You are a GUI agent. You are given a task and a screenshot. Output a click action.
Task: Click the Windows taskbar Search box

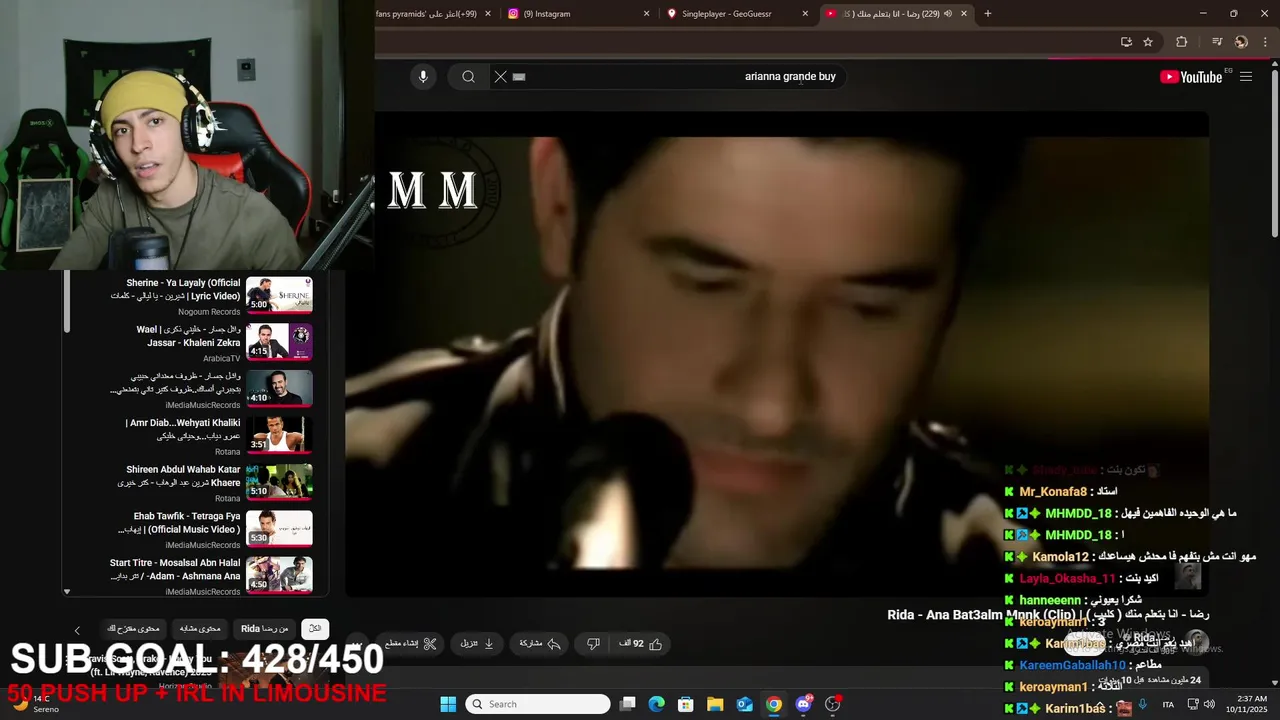pos(538,704)
